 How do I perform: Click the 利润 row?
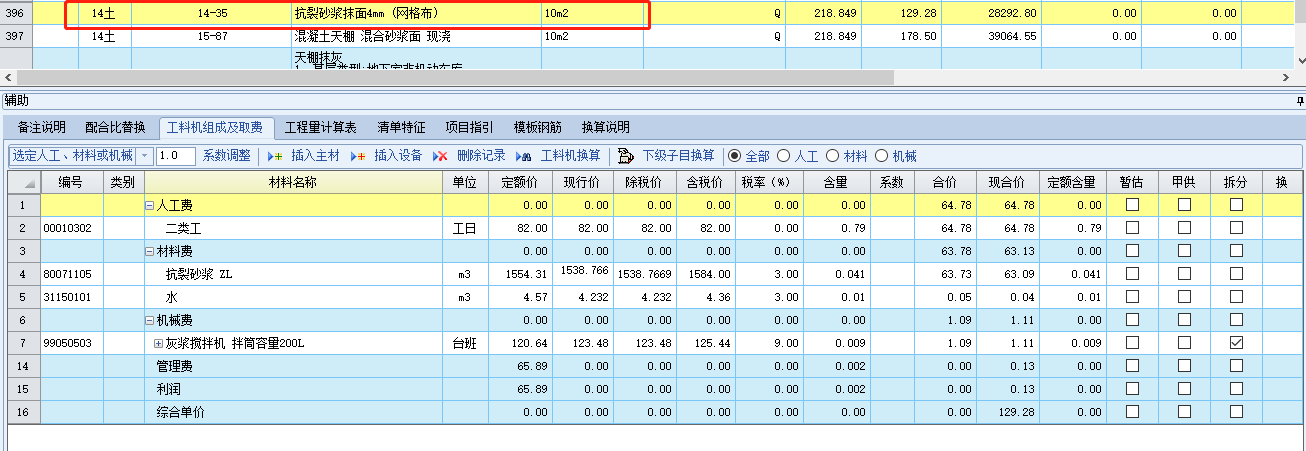[x=653, y=389]
